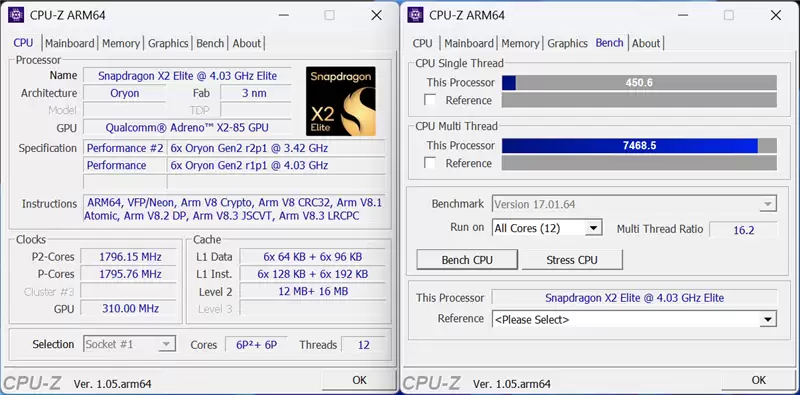Image resolution: width=800 pixels, height=395 pixels.
Task: Click multi thread score bar showing 7468.5
Action: point(639,145)
